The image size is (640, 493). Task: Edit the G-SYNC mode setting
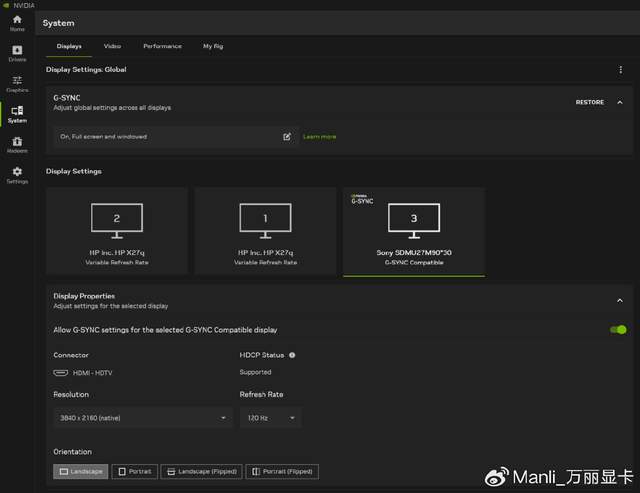click(x=287, y=137)
